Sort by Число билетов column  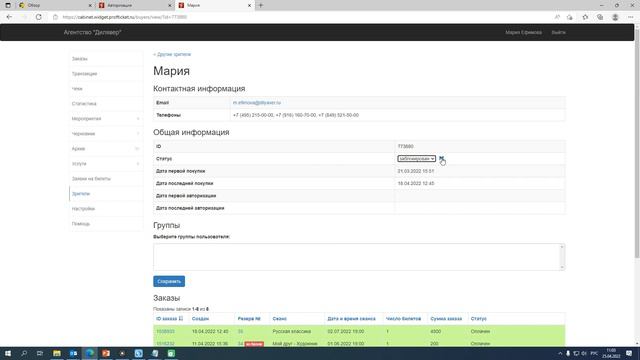coord(403,318)
